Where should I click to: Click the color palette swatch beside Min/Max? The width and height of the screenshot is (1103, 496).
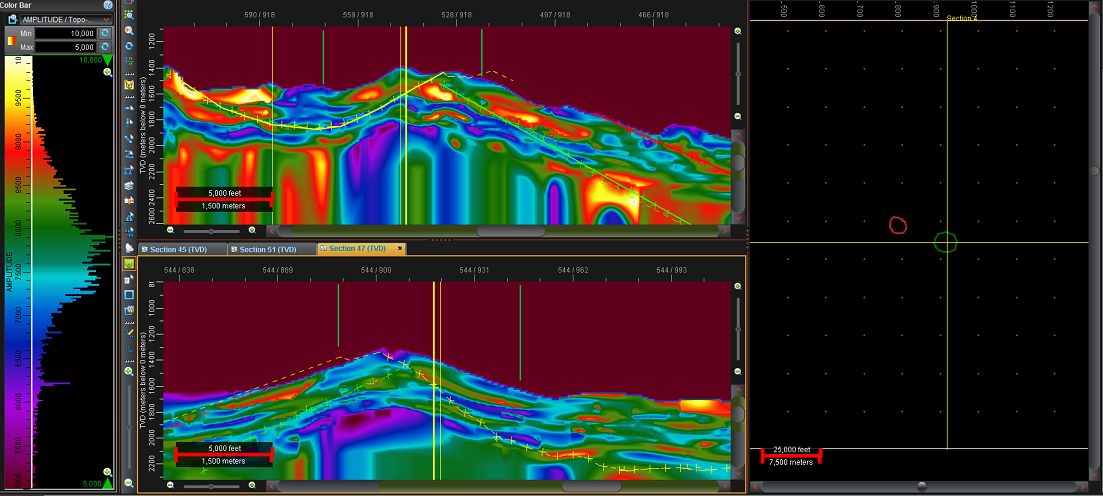click(x=11, y=40)
